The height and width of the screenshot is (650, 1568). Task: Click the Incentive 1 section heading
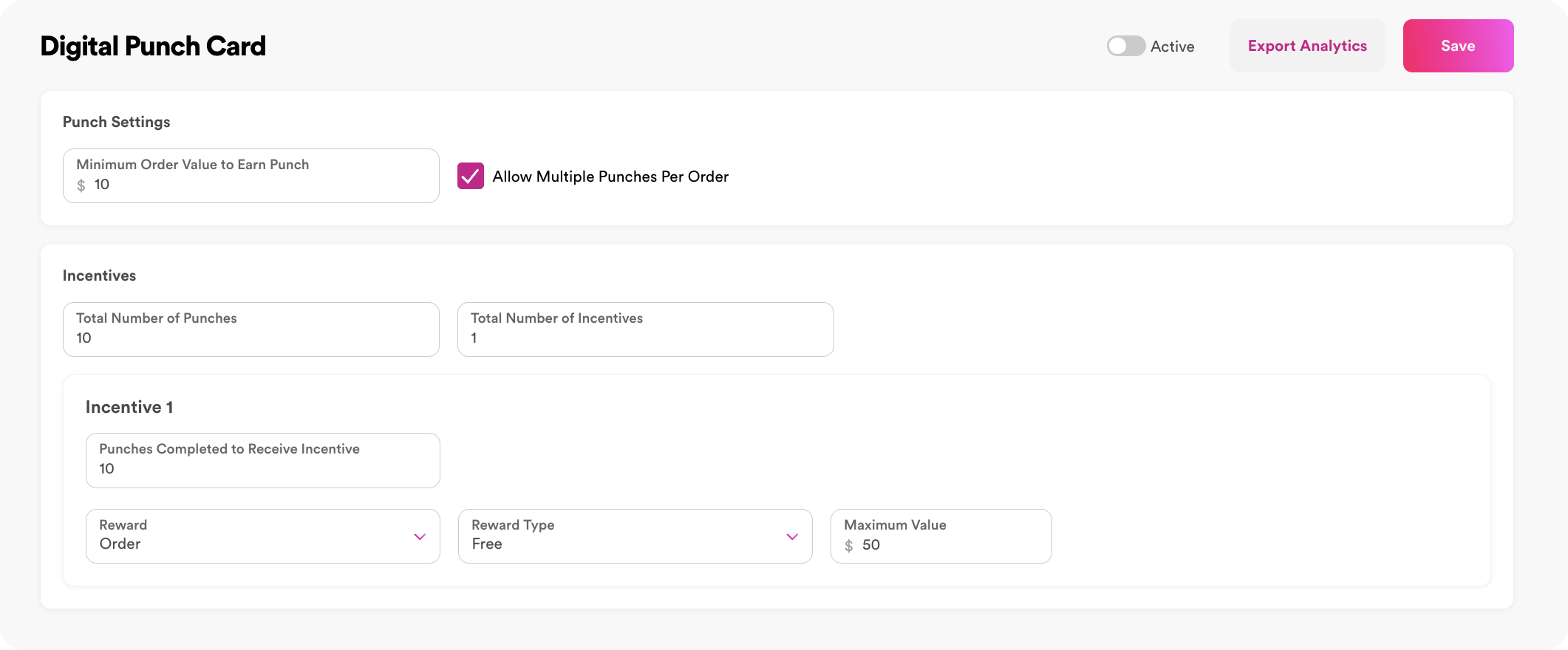tap(129, 407)
